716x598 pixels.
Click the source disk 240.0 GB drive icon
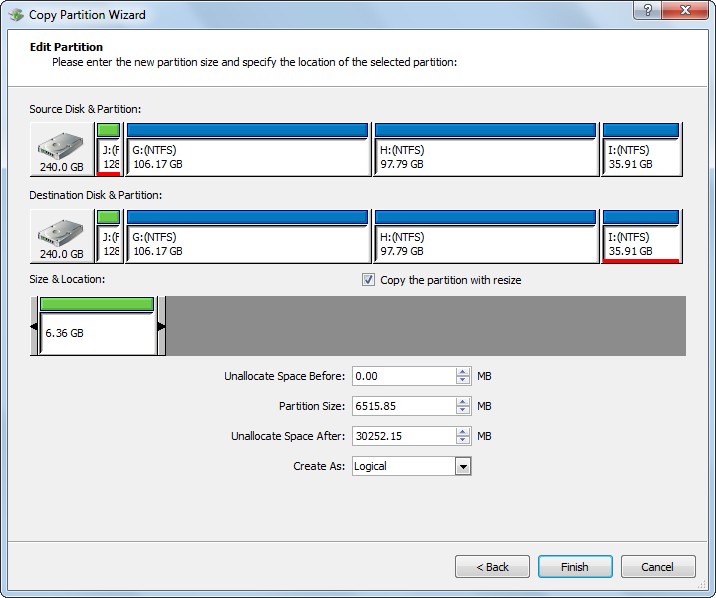[x=62, y=149]
